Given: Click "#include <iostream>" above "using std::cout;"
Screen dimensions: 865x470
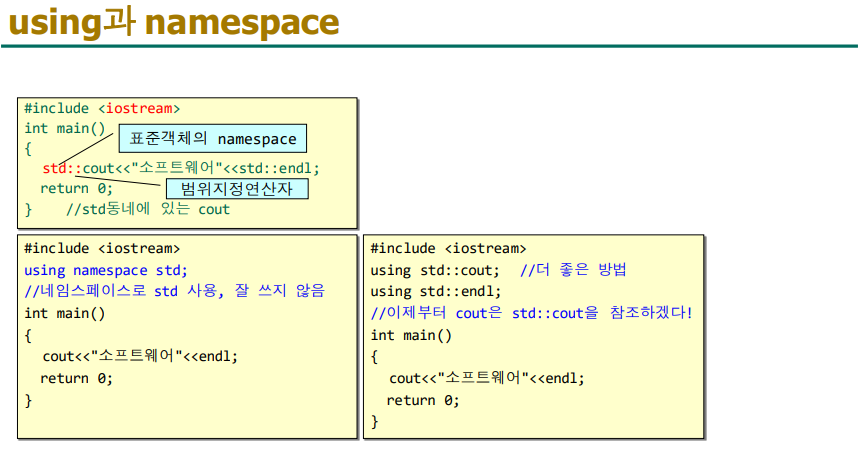Looking at the screenshot, I should tap(448, 249).
